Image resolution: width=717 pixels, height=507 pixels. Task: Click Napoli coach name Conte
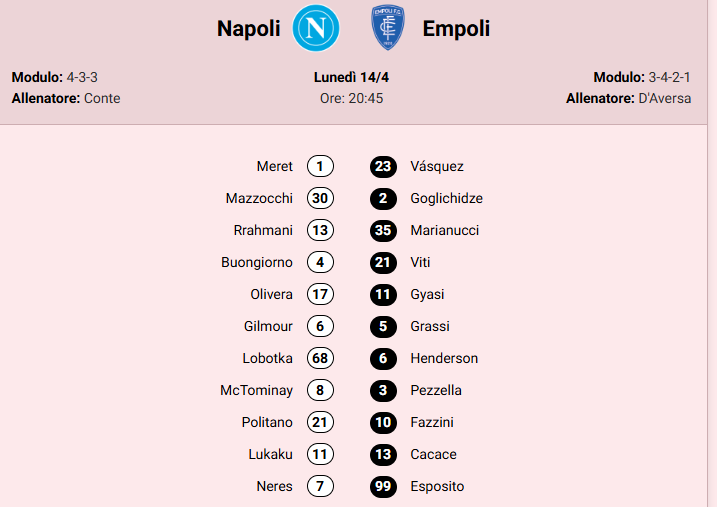[x=102, y=98]
